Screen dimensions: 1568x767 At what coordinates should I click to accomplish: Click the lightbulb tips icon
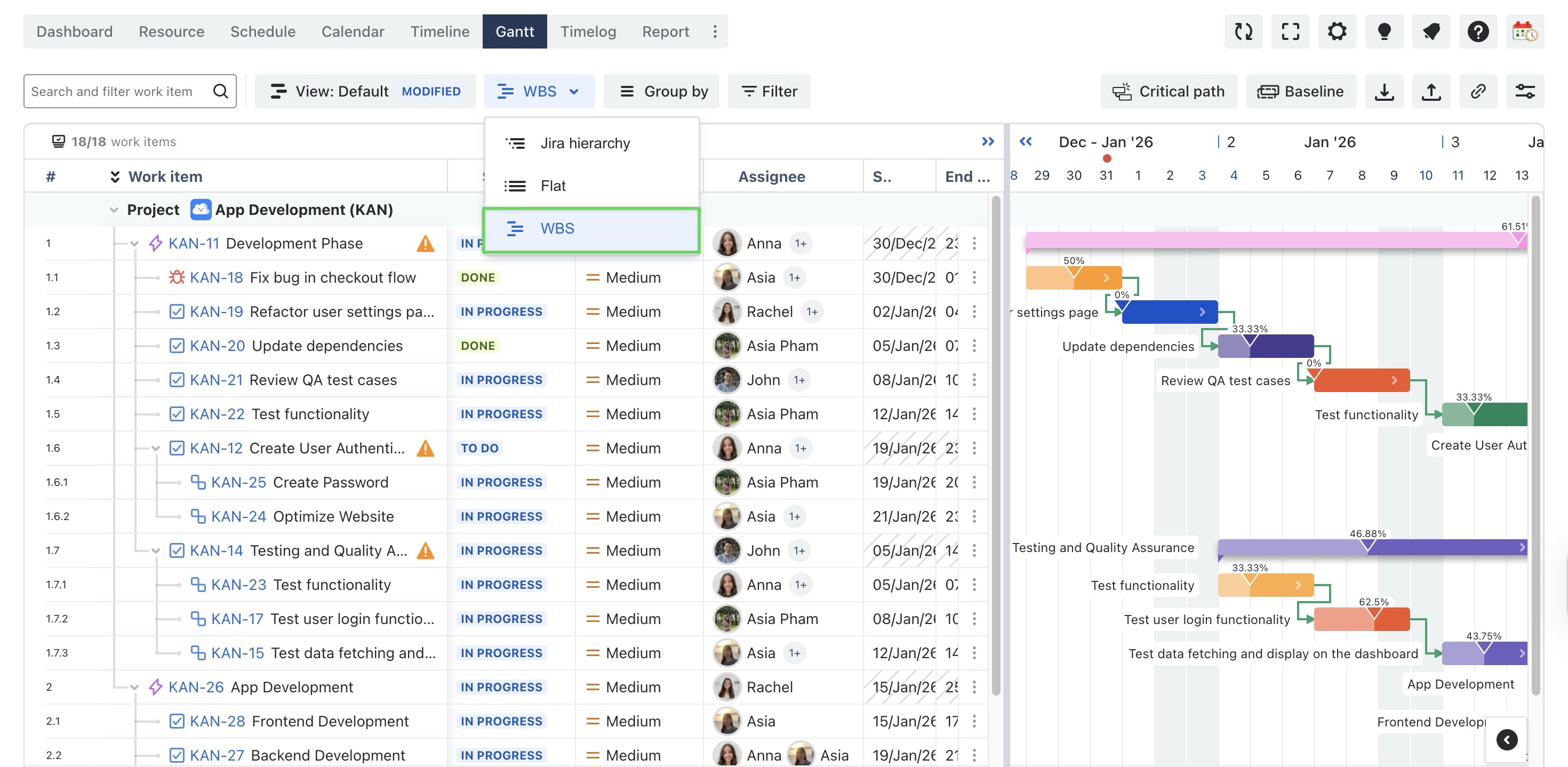click(x=1383, y=31)
